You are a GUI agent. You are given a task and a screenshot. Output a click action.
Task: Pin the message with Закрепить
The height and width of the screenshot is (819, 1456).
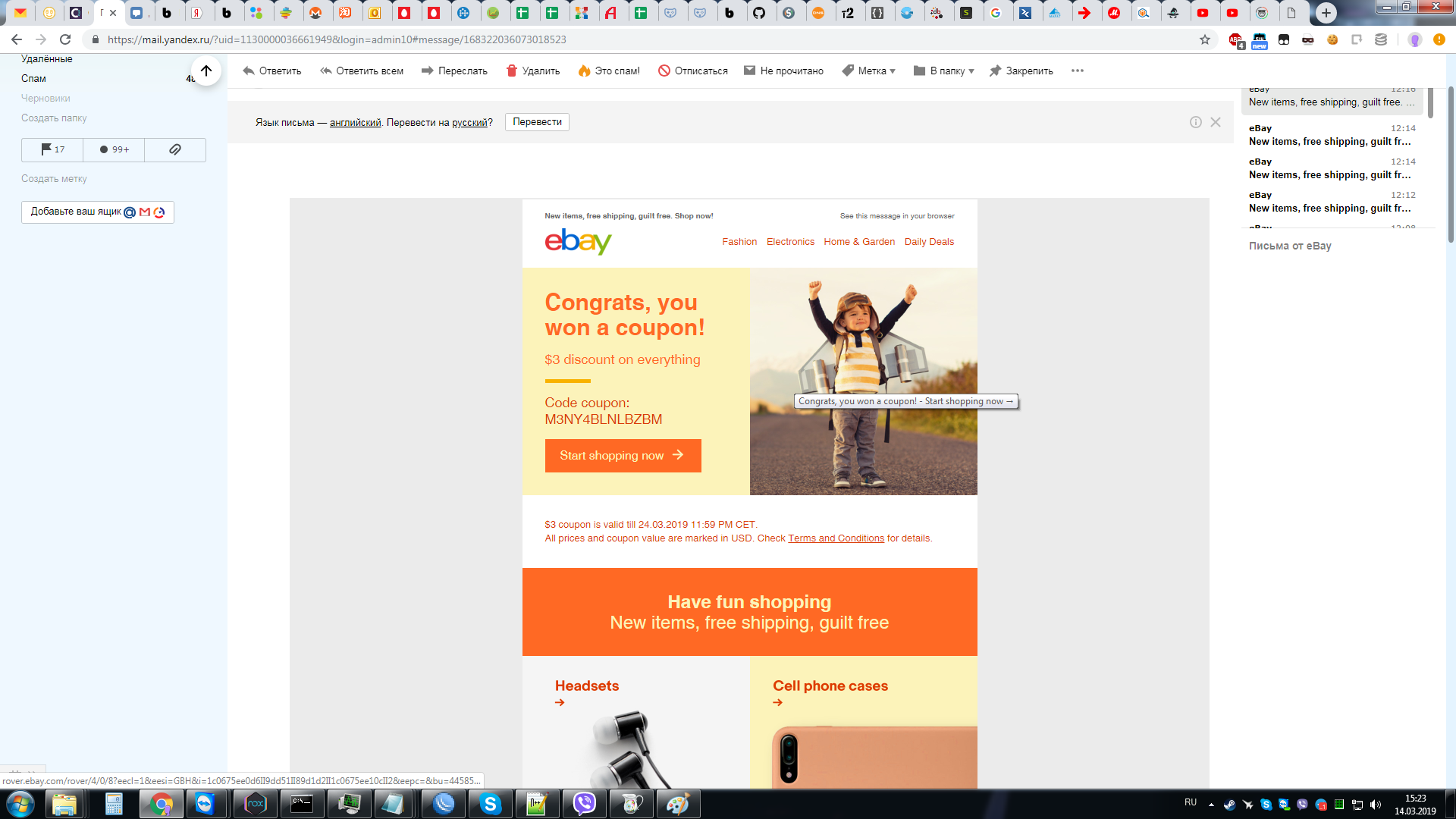[x=1021, y=71]
